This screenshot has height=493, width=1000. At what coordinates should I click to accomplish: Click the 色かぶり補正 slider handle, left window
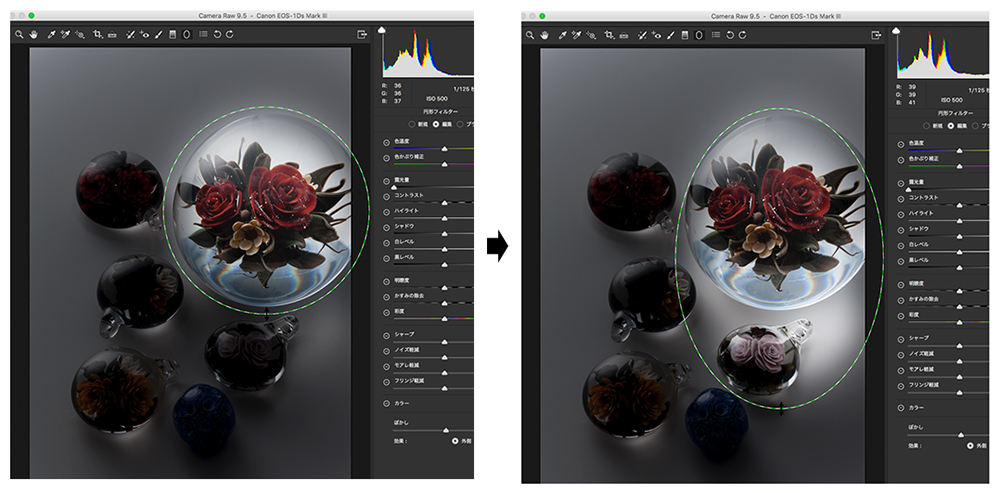click(x=445, y=164)
